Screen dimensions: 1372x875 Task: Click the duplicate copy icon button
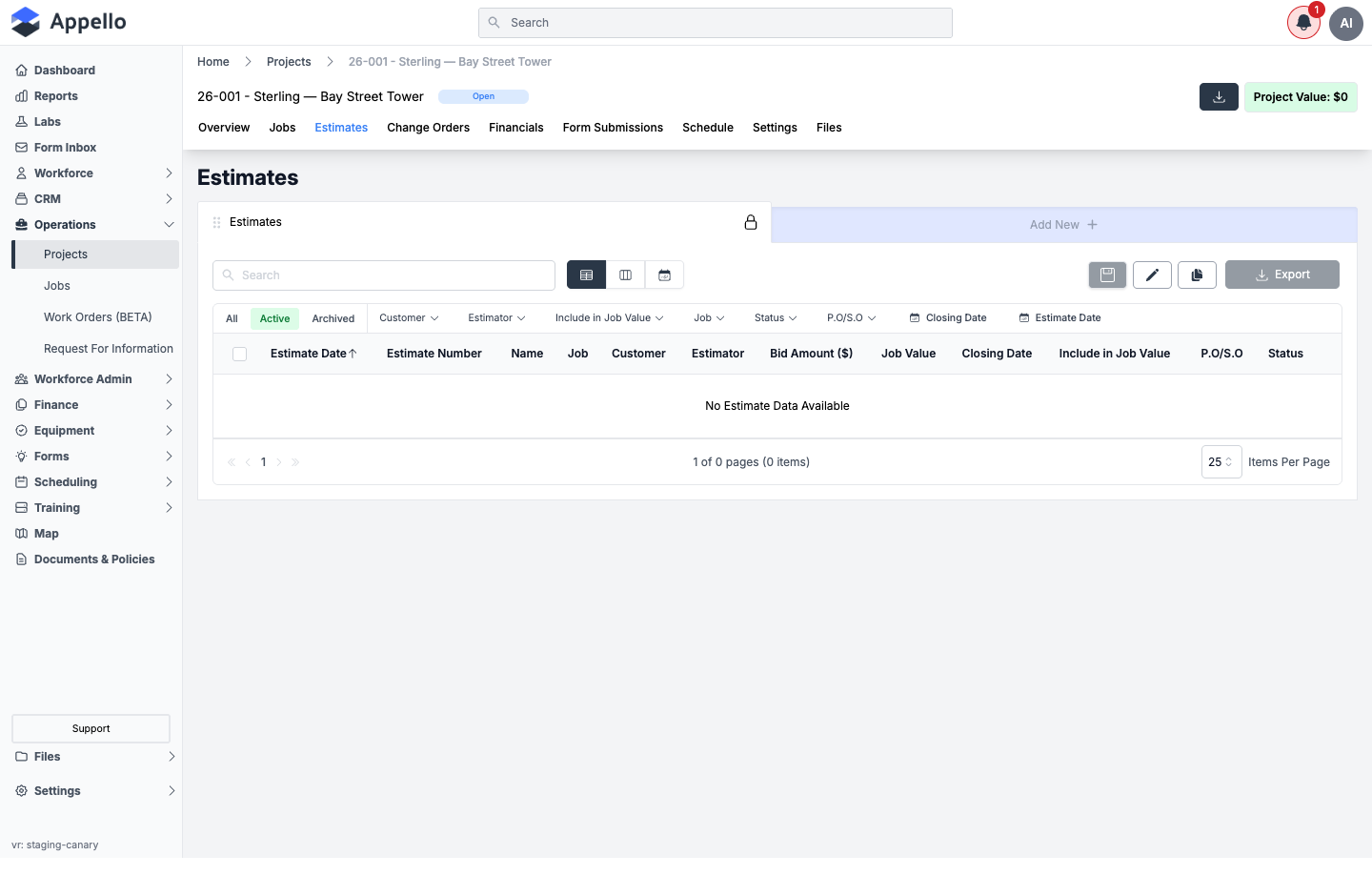point(1197,275)
